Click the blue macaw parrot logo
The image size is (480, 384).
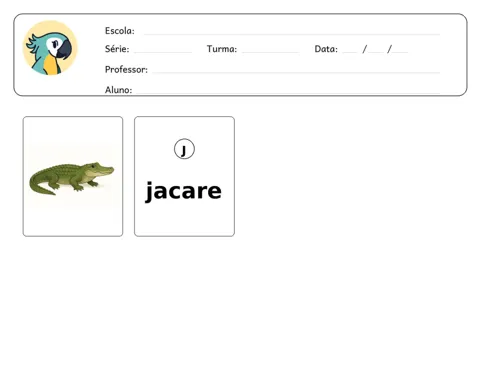click(50, 48)
